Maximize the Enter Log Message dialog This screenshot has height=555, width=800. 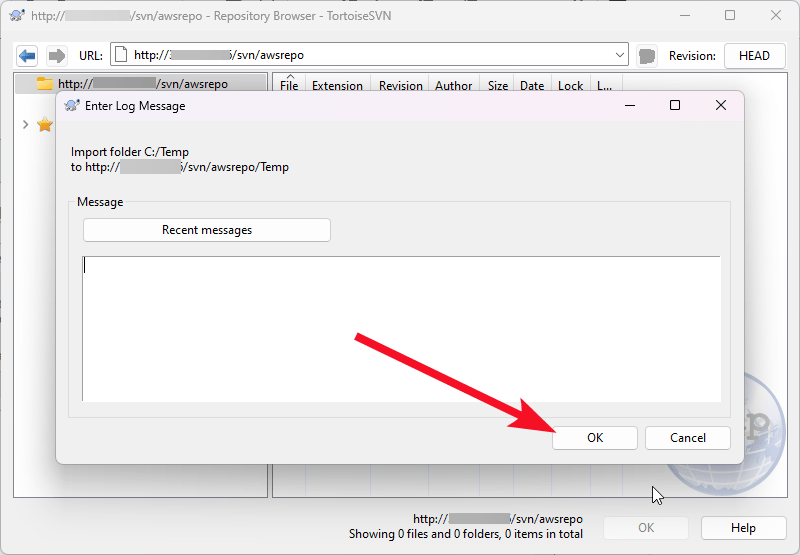point(675,105)
